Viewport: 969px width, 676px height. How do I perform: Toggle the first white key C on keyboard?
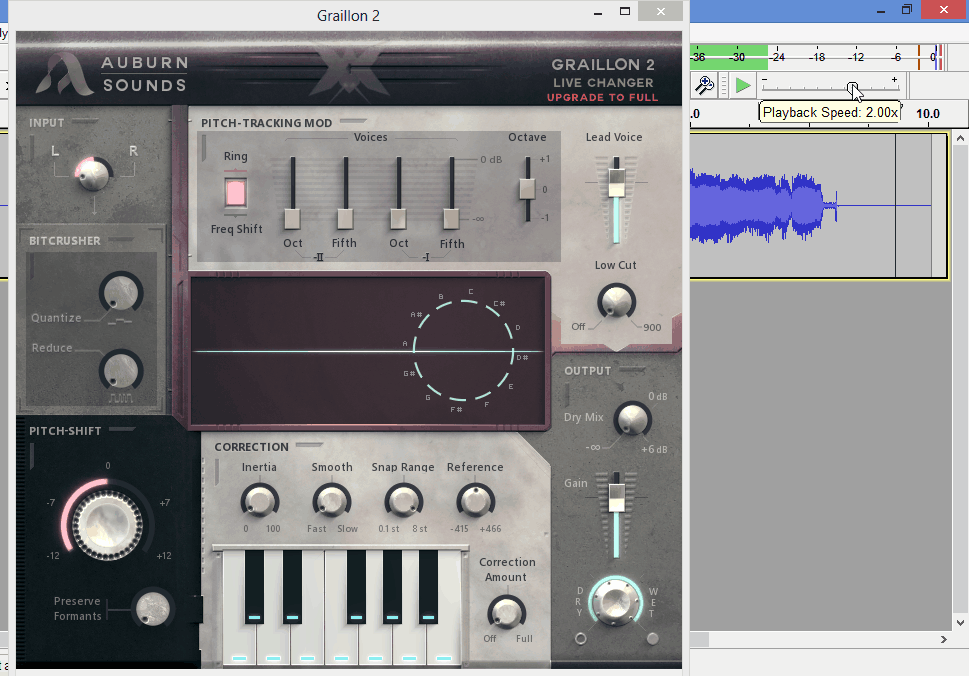click(x=239, y=643)
